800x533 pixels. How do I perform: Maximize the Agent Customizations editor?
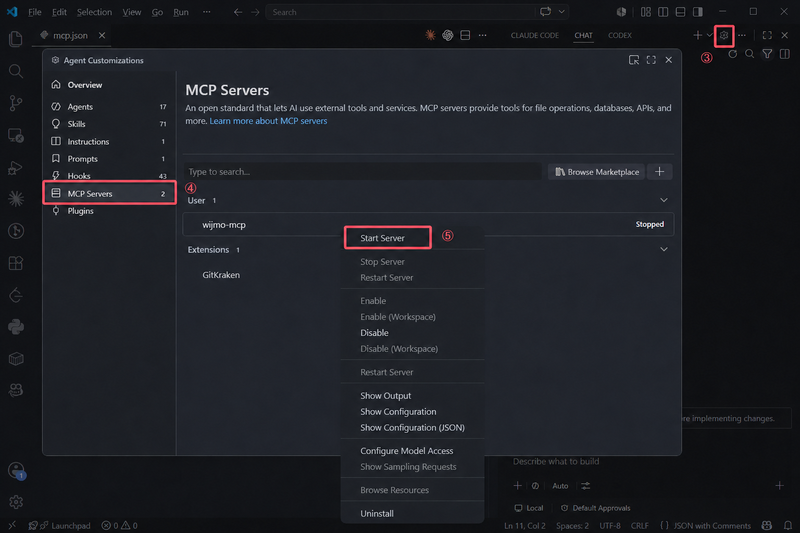click(651, 60)
